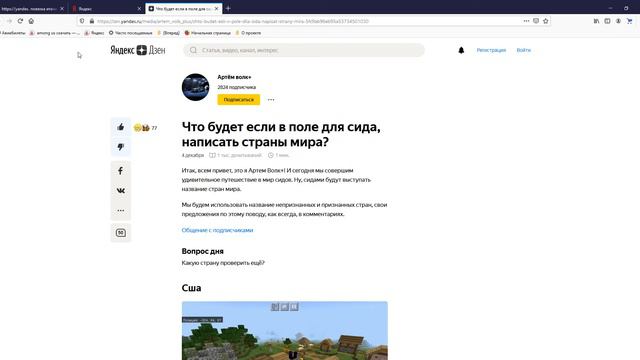Click the reactions emoji count 77
Screen dimensions: 640x360
146,128
